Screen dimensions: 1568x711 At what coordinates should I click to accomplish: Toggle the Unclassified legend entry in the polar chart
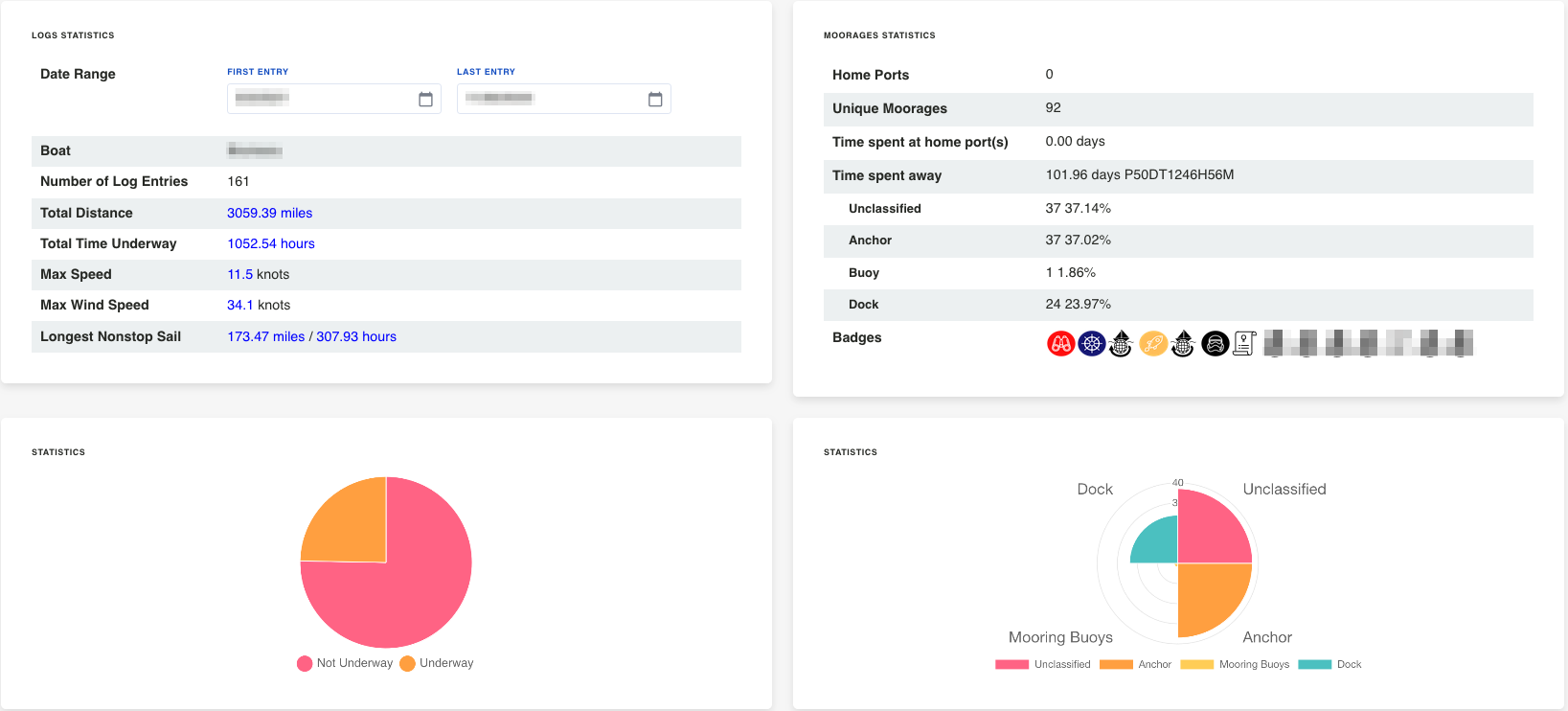point(1043,664)
